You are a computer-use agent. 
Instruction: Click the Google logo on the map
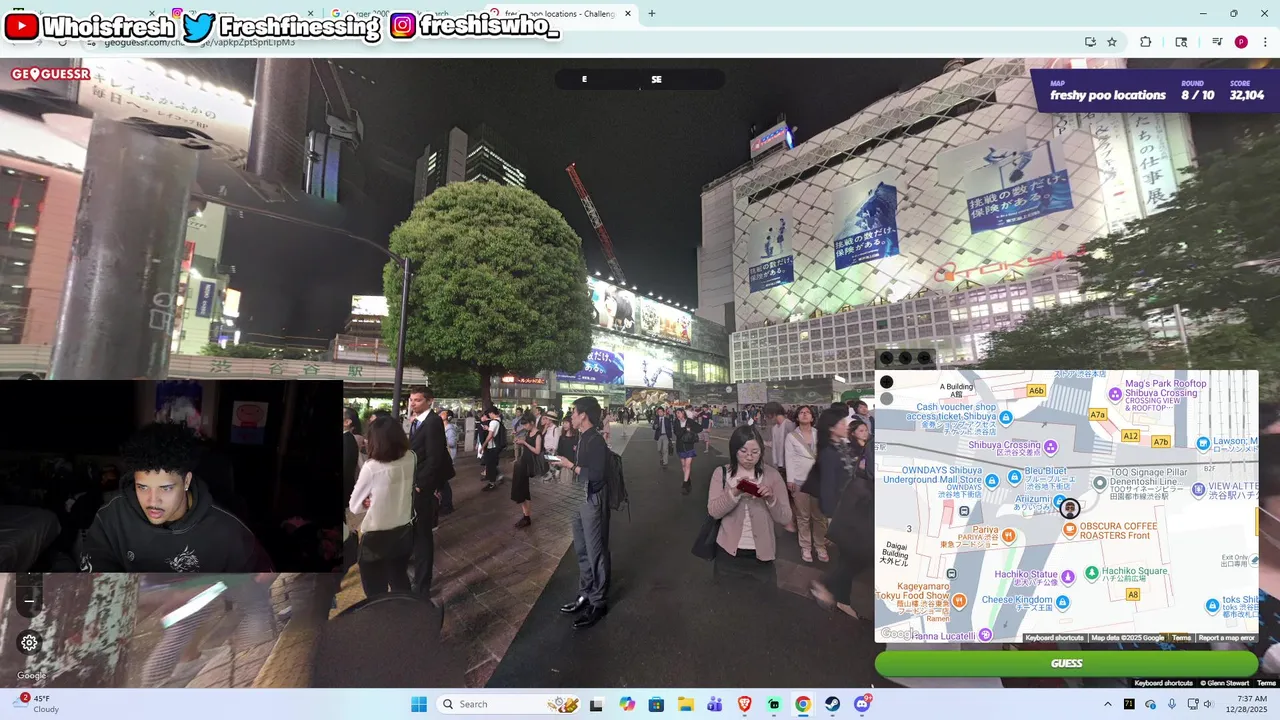tap(897, 634)
